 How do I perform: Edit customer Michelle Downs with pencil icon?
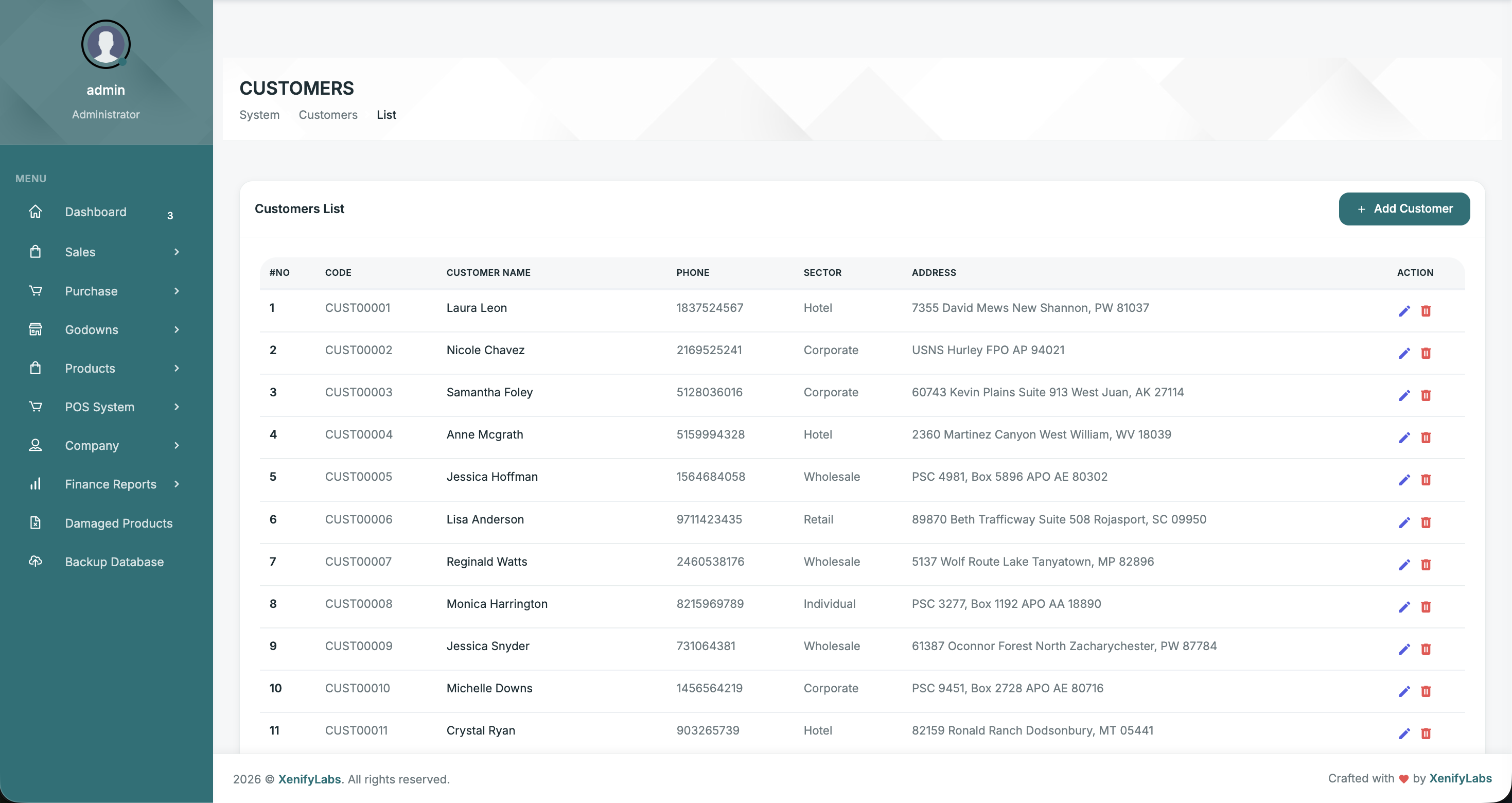(1404, 691)
